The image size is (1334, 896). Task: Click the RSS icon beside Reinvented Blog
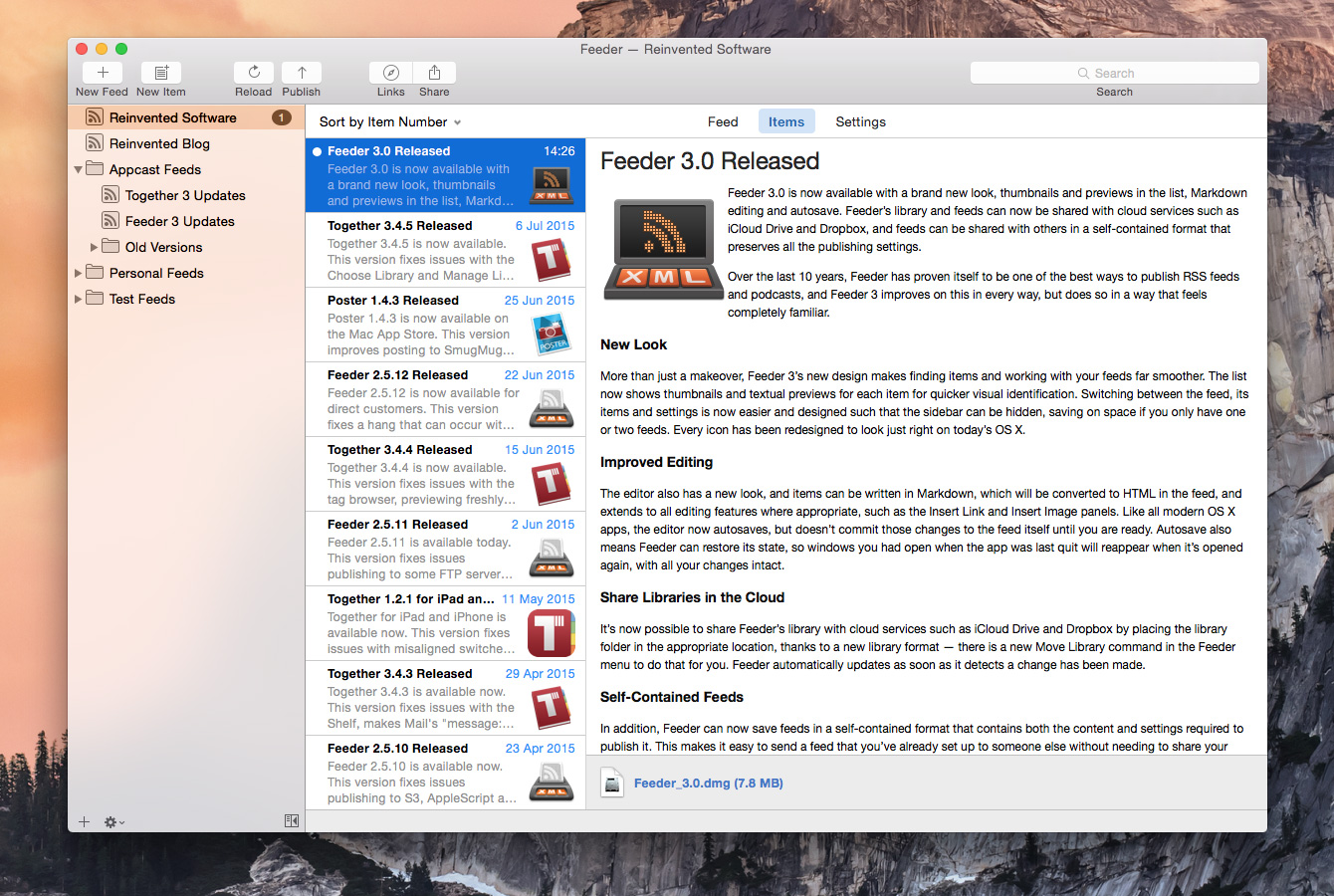[95, 143]
